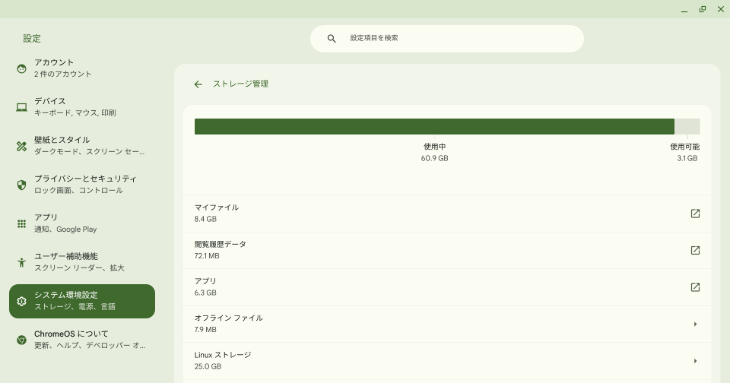Viewport: 730px width, 383px height.
Task: Click the システム環境設定 gear icon
Action: (21, 301)
